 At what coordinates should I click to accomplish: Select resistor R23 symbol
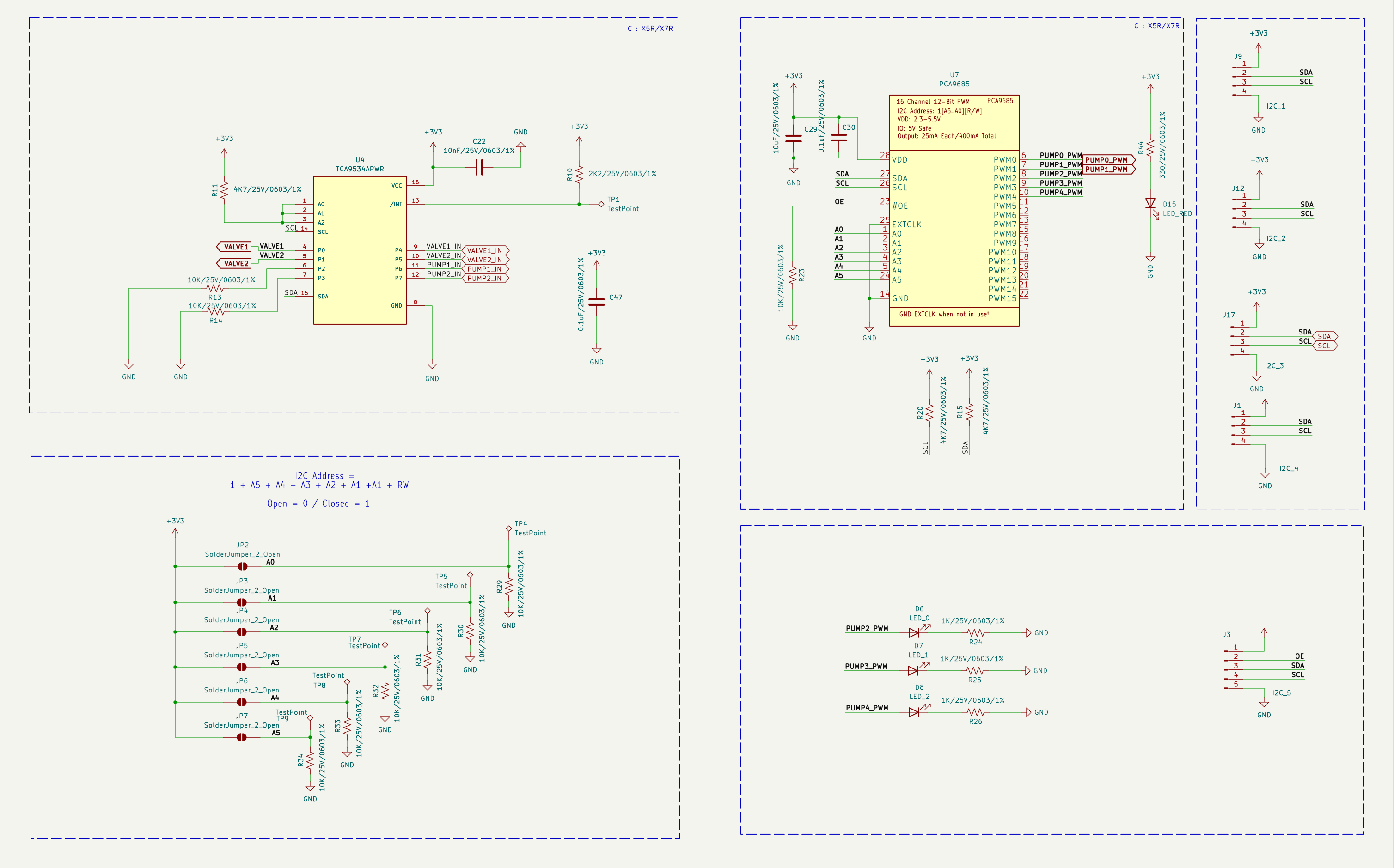point(793,275)
